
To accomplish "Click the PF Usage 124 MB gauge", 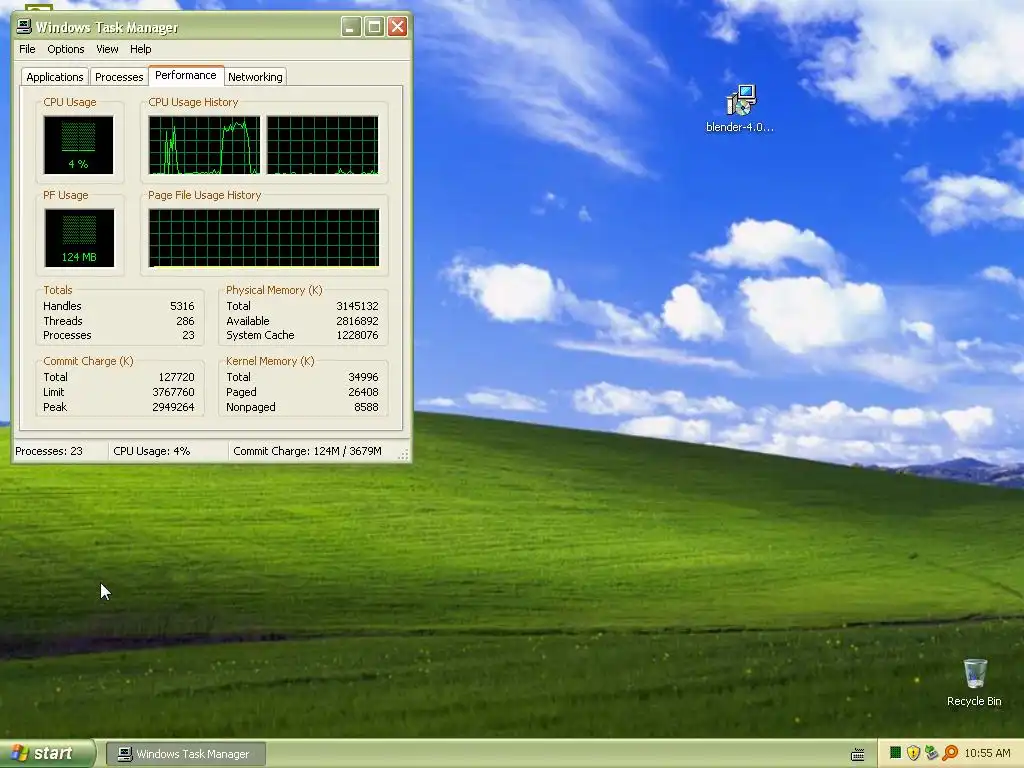I will [79, 238].
